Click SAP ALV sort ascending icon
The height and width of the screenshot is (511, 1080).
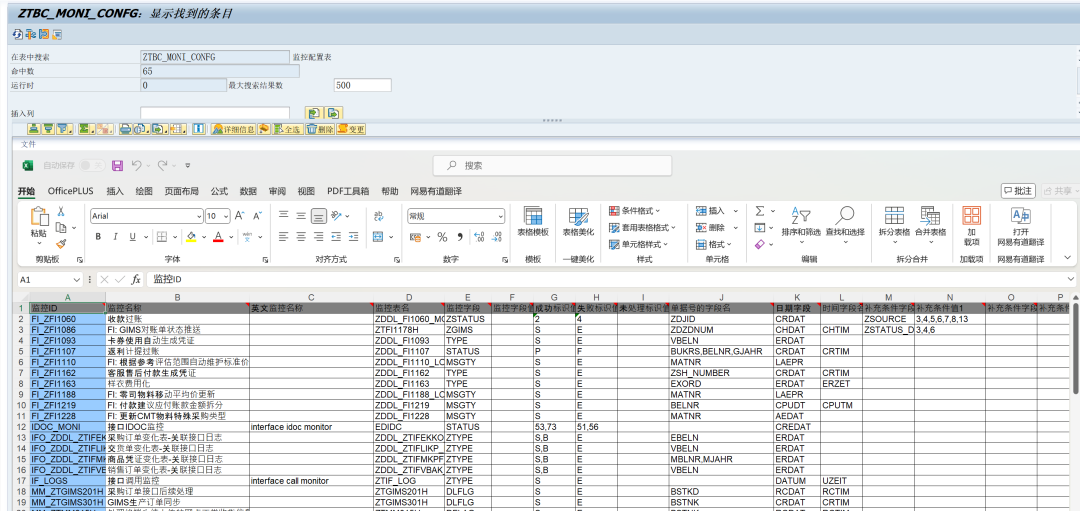32,129
